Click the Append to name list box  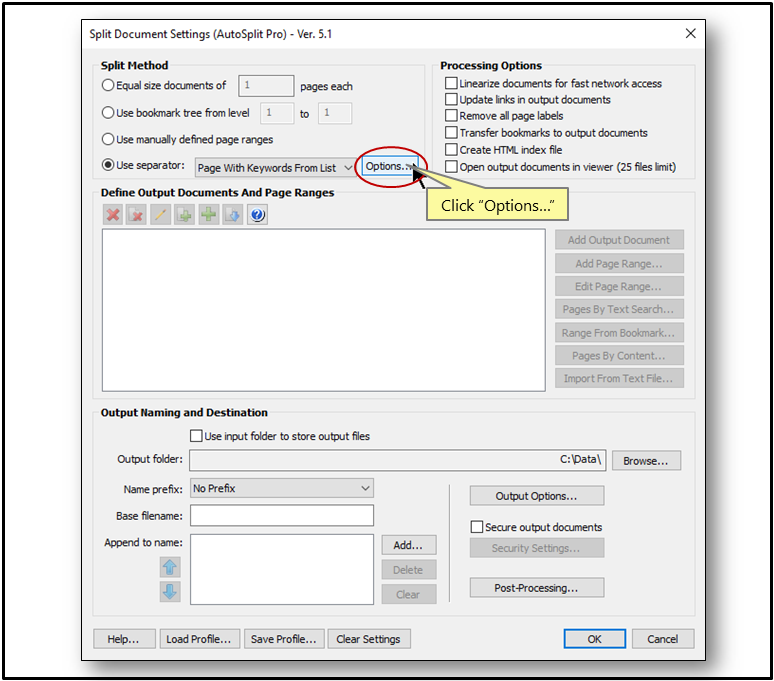[282, 569]
